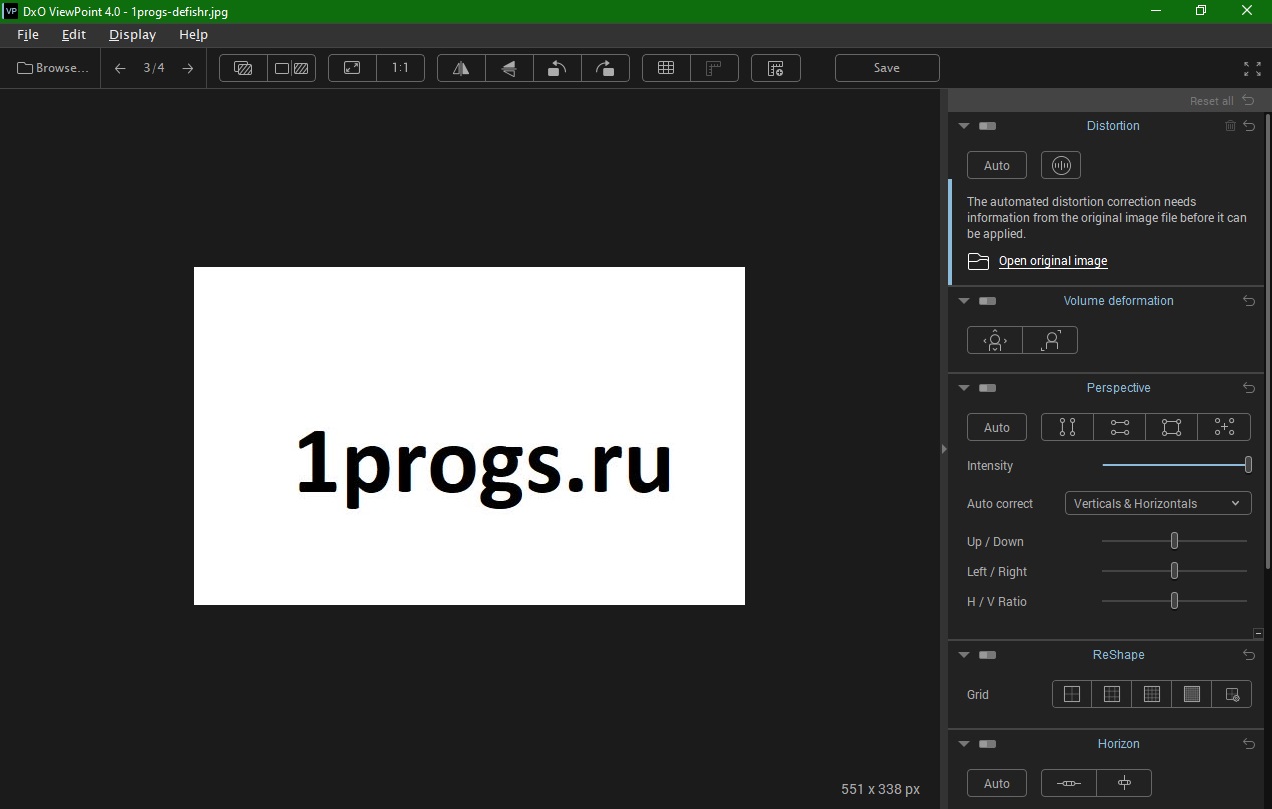Pick the horizontal volume deformation icon
1272x809 pixels.
point(994,340)
